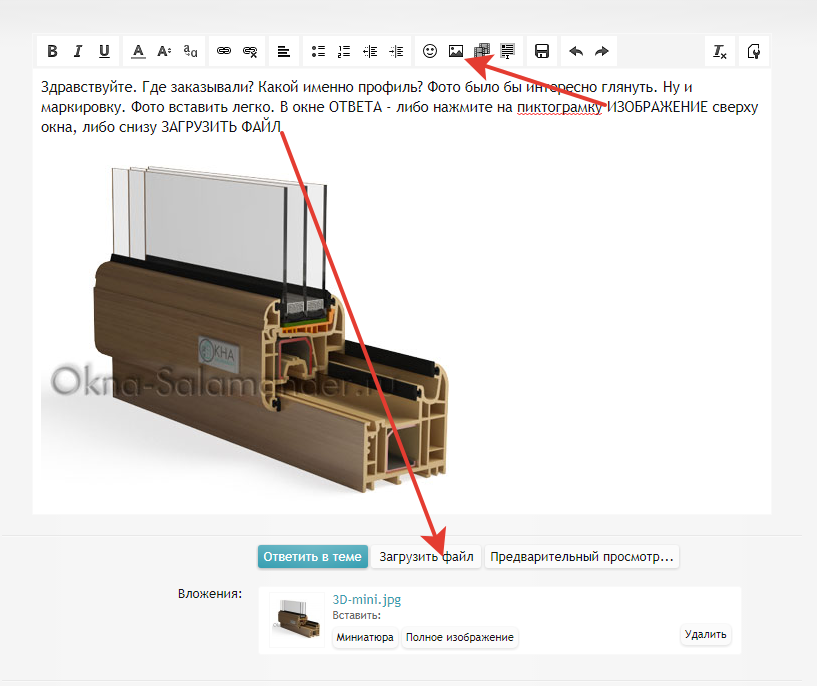Insert a hyperlink with the chain icon

(x=224, y=51)
